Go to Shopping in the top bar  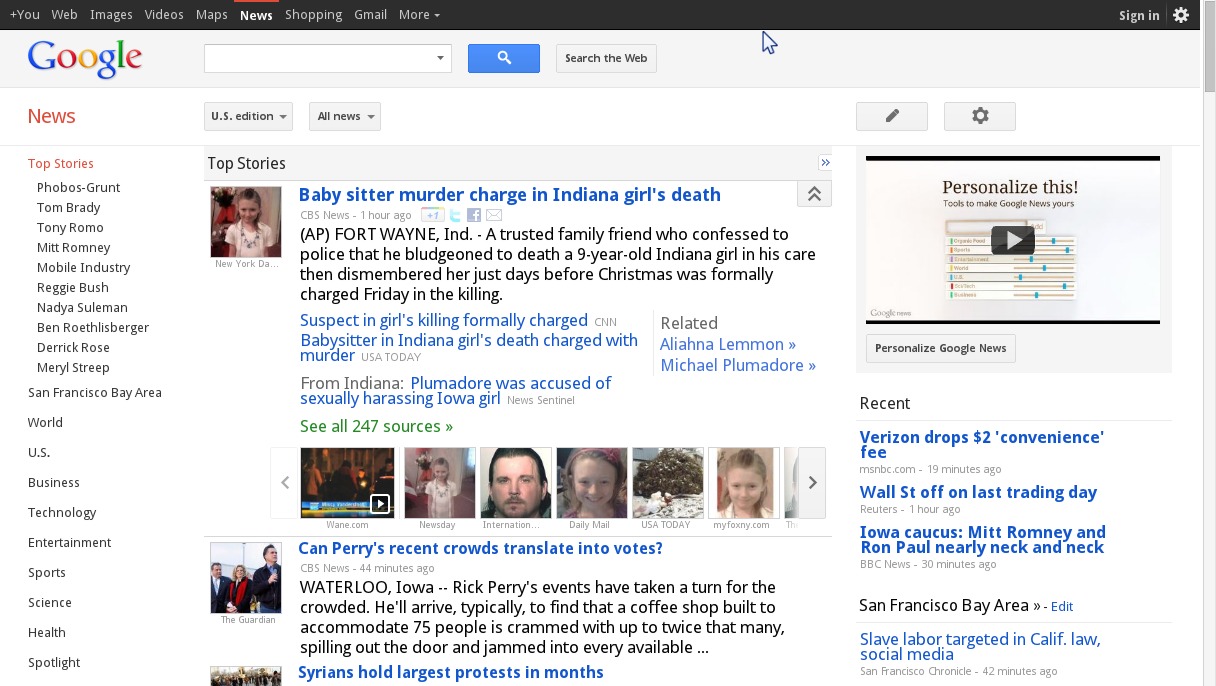point(313,15)
